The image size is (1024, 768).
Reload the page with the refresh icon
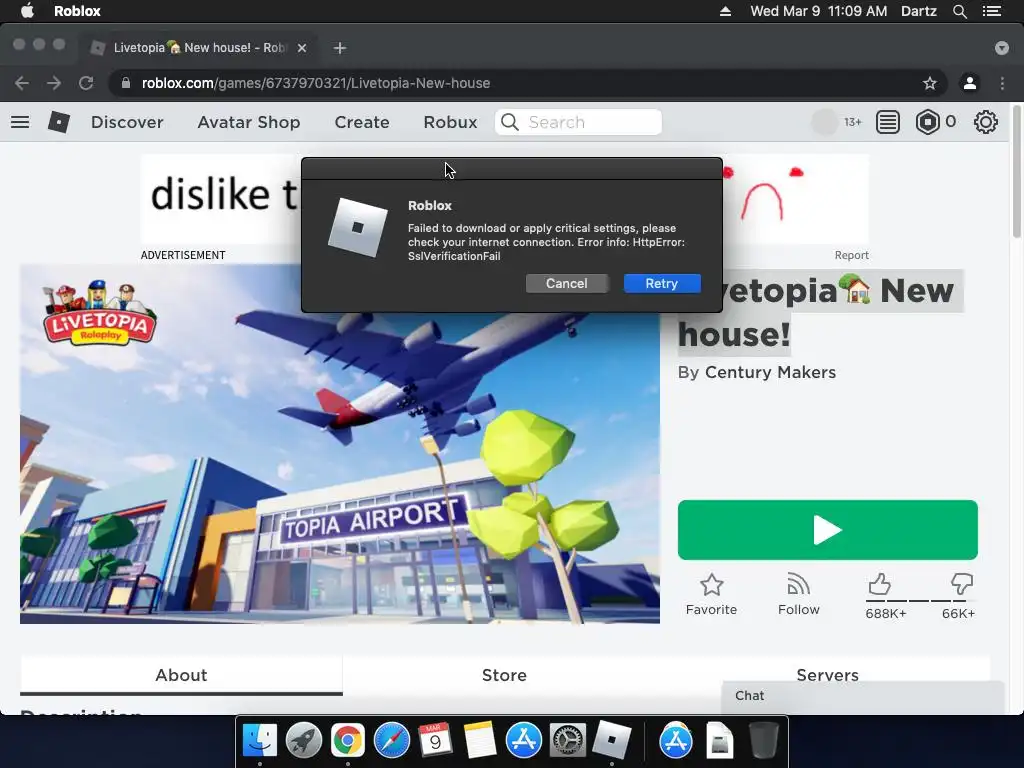click(86, 83)
